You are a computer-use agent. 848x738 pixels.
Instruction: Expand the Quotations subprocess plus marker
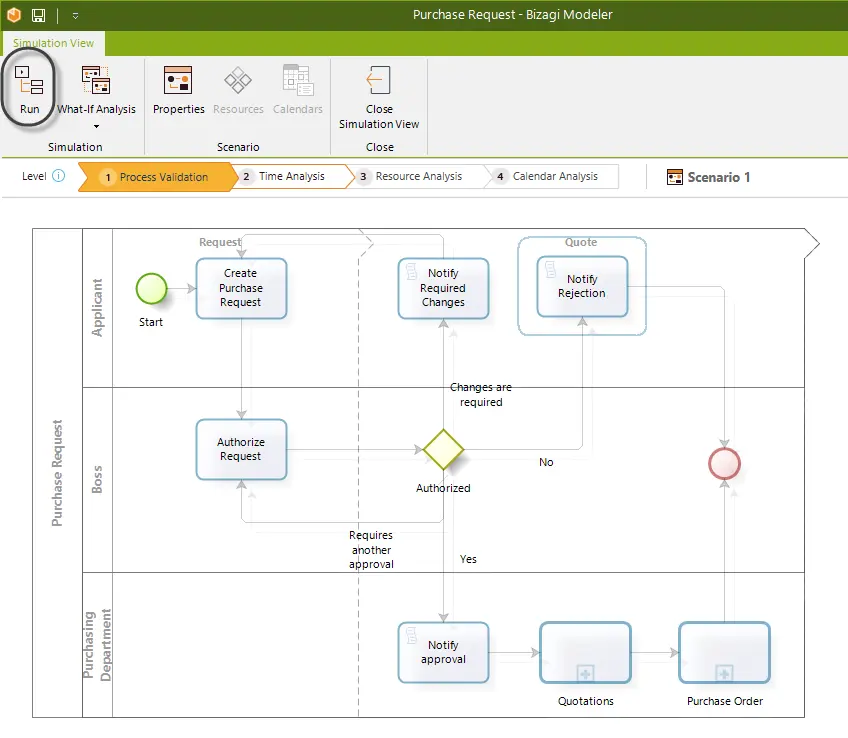tap(585, 674)
